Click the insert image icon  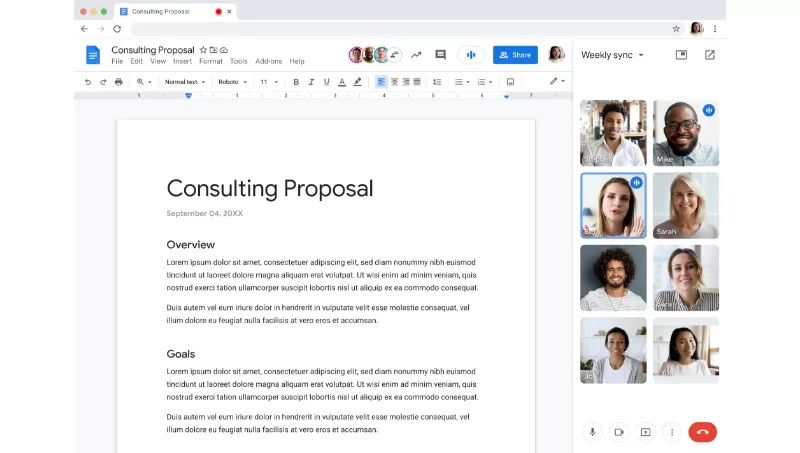[x=510, y=82]
